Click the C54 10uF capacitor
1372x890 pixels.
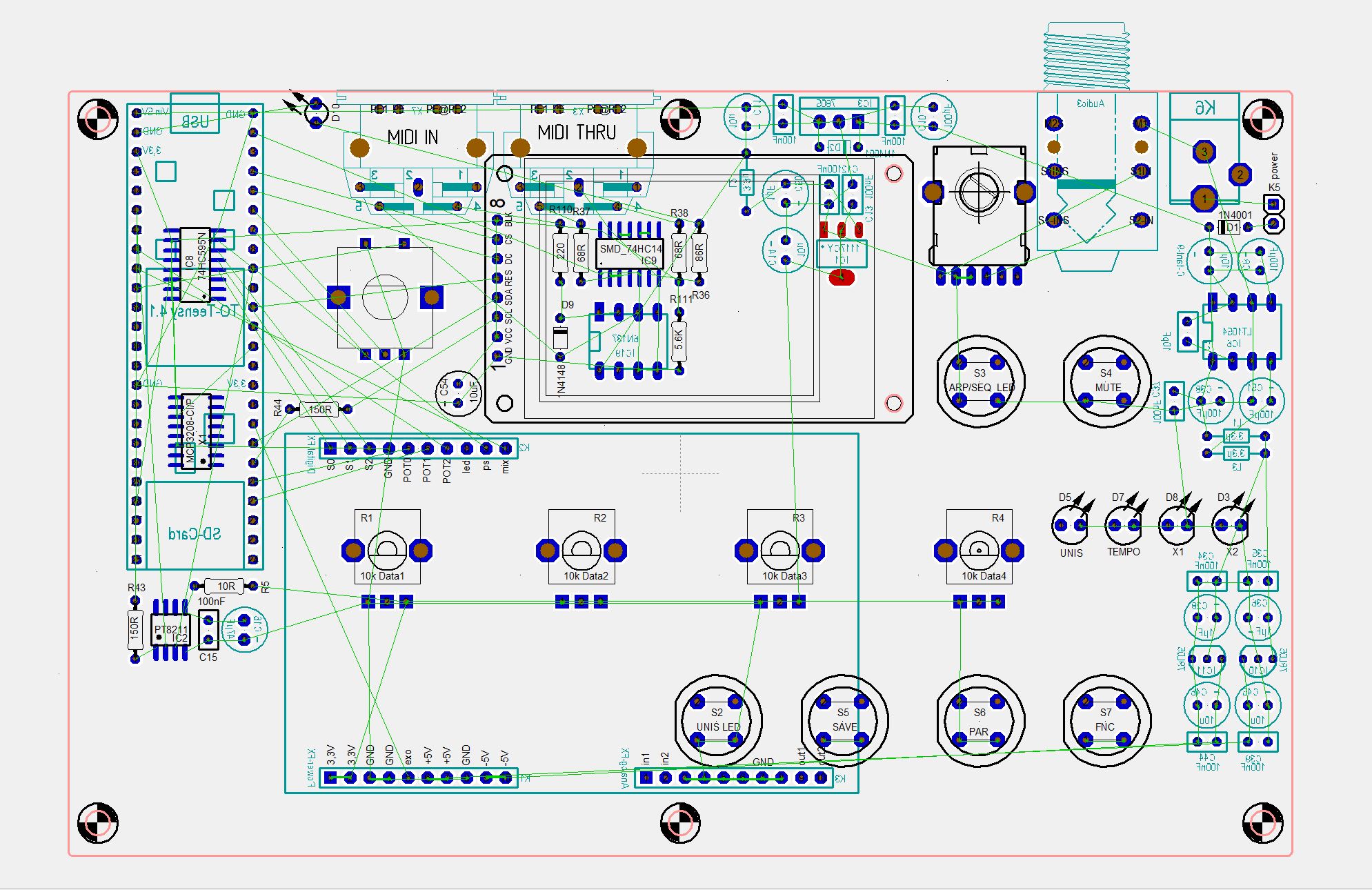point(459,393)
